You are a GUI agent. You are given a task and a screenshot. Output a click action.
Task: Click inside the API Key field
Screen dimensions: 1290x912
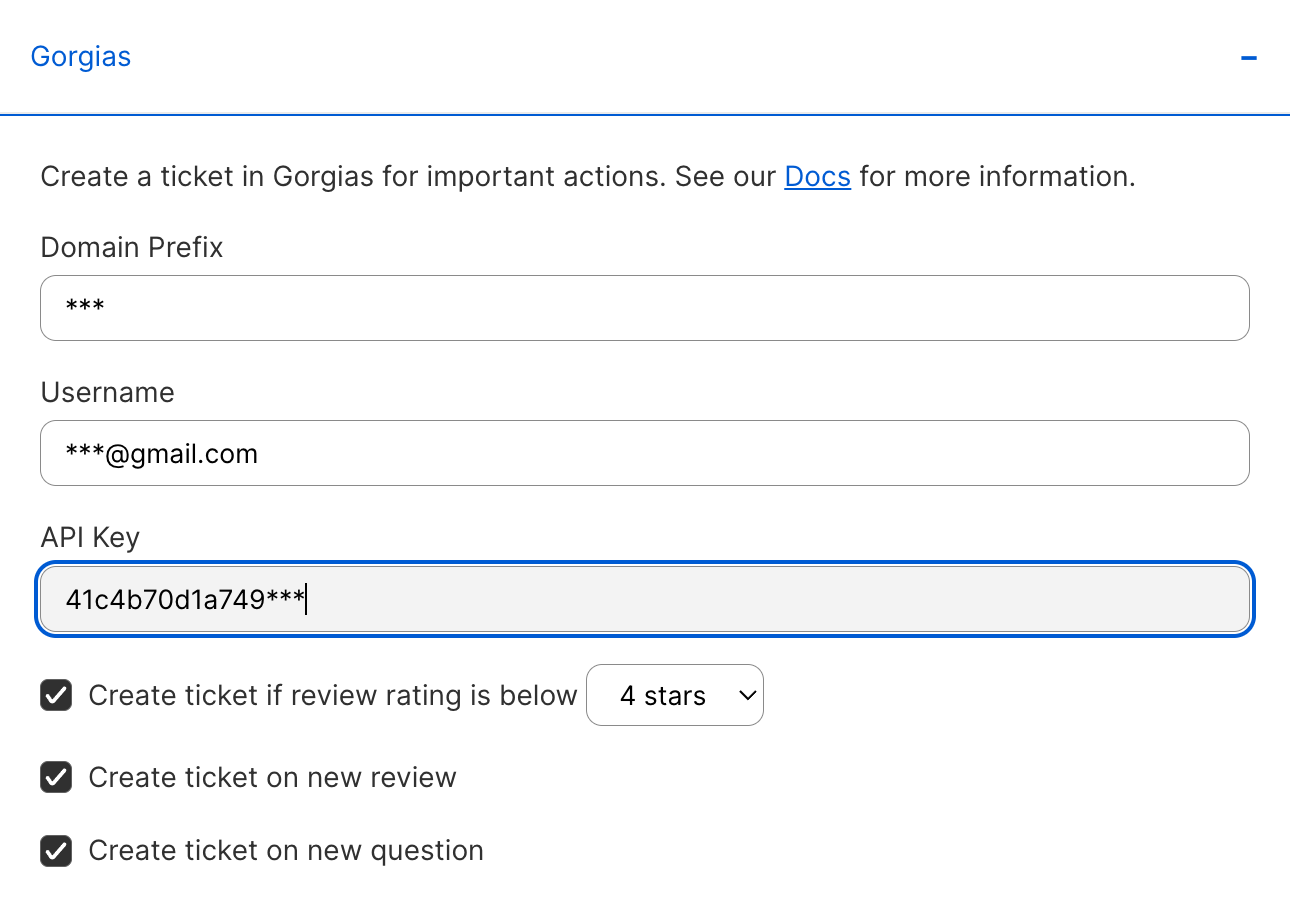645,598
